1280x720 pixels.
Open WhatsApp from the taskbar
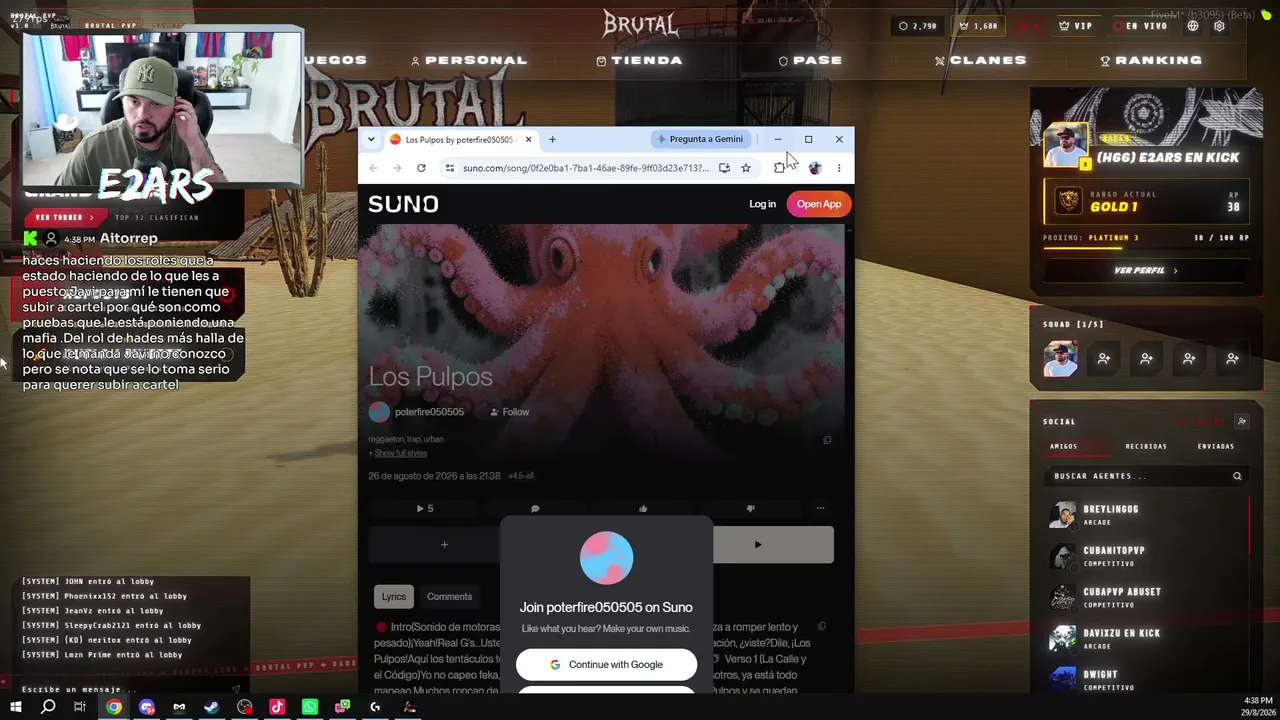(x=310, y=707)
